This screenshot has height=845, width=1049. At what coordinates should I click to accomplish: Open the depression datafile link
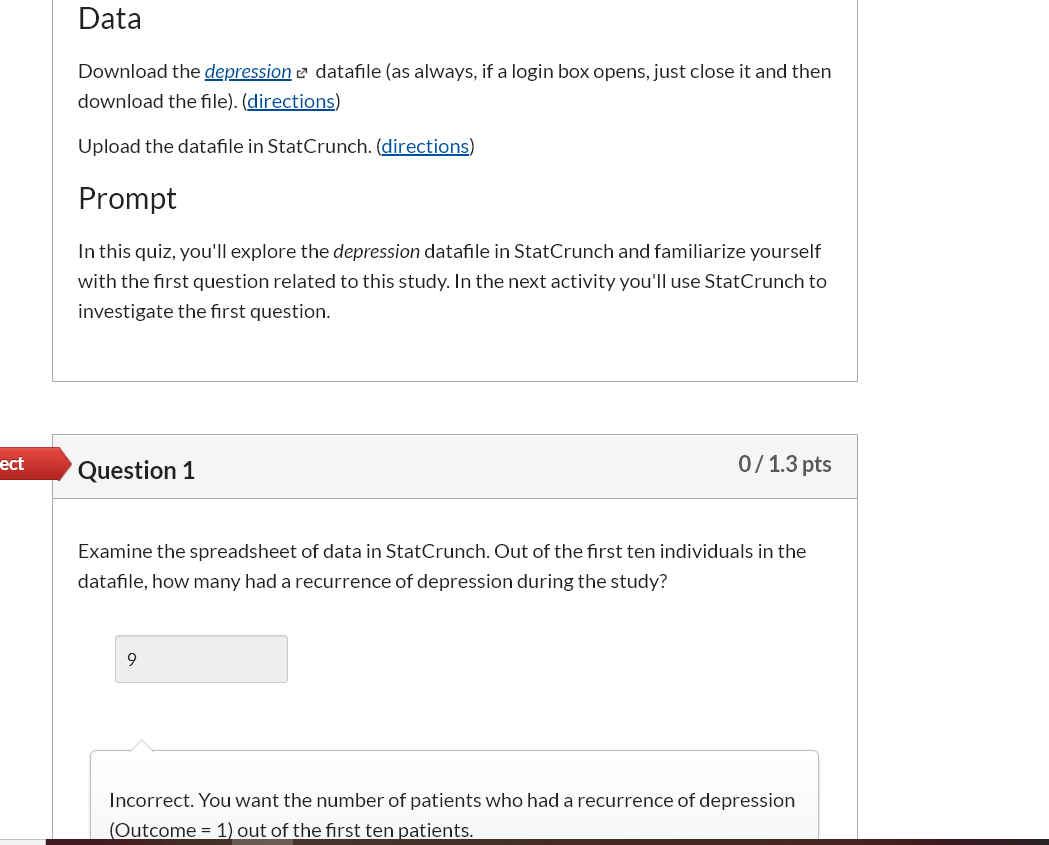pos(248,71)
